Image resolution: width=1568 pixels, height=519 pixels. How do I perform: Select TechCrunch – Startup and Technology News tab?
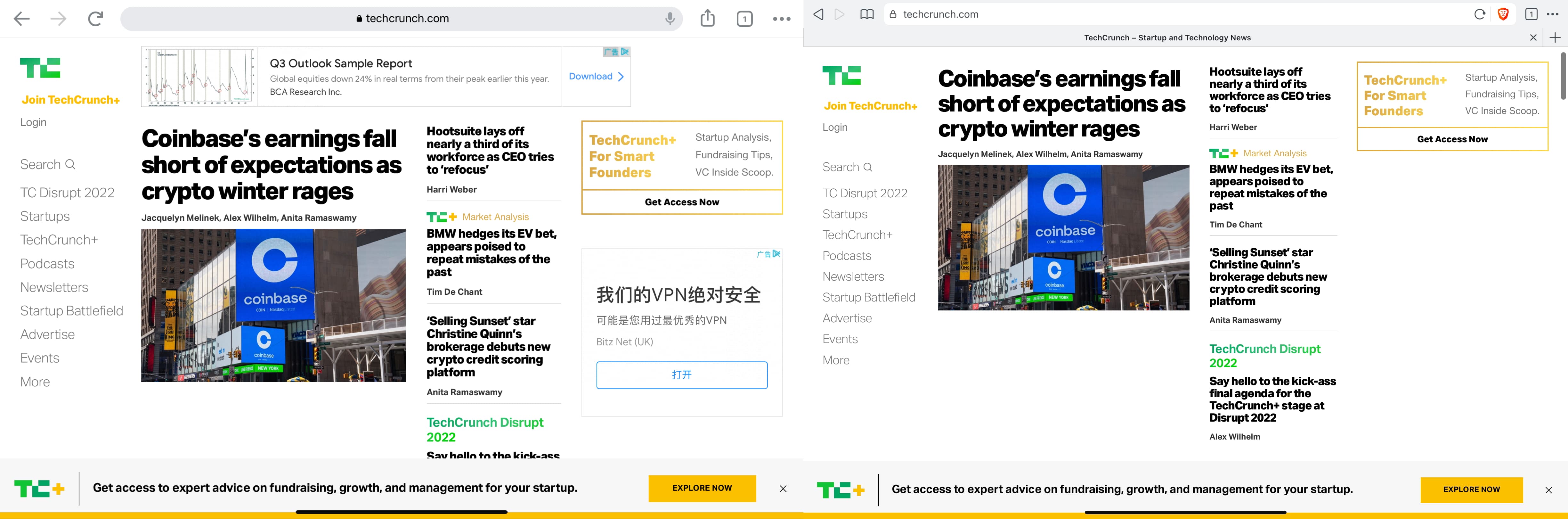1167,38
